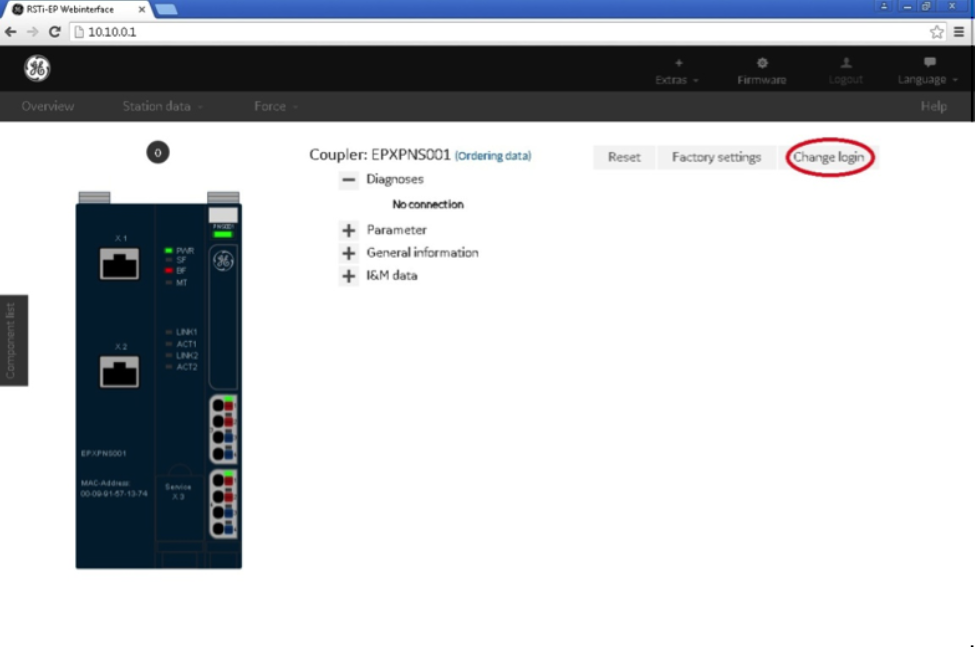Open a new browser tab
The width and height of the screenshot is (975, 647).
point(166,9)
